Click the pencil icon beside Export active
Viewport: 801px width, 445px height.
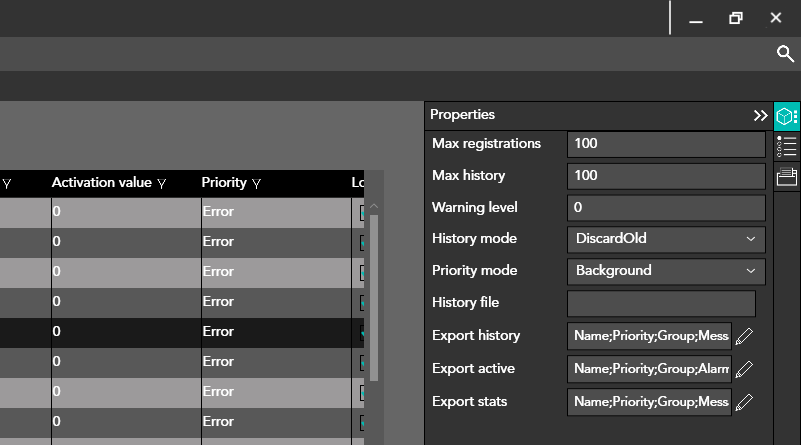[x=744, y=369]
